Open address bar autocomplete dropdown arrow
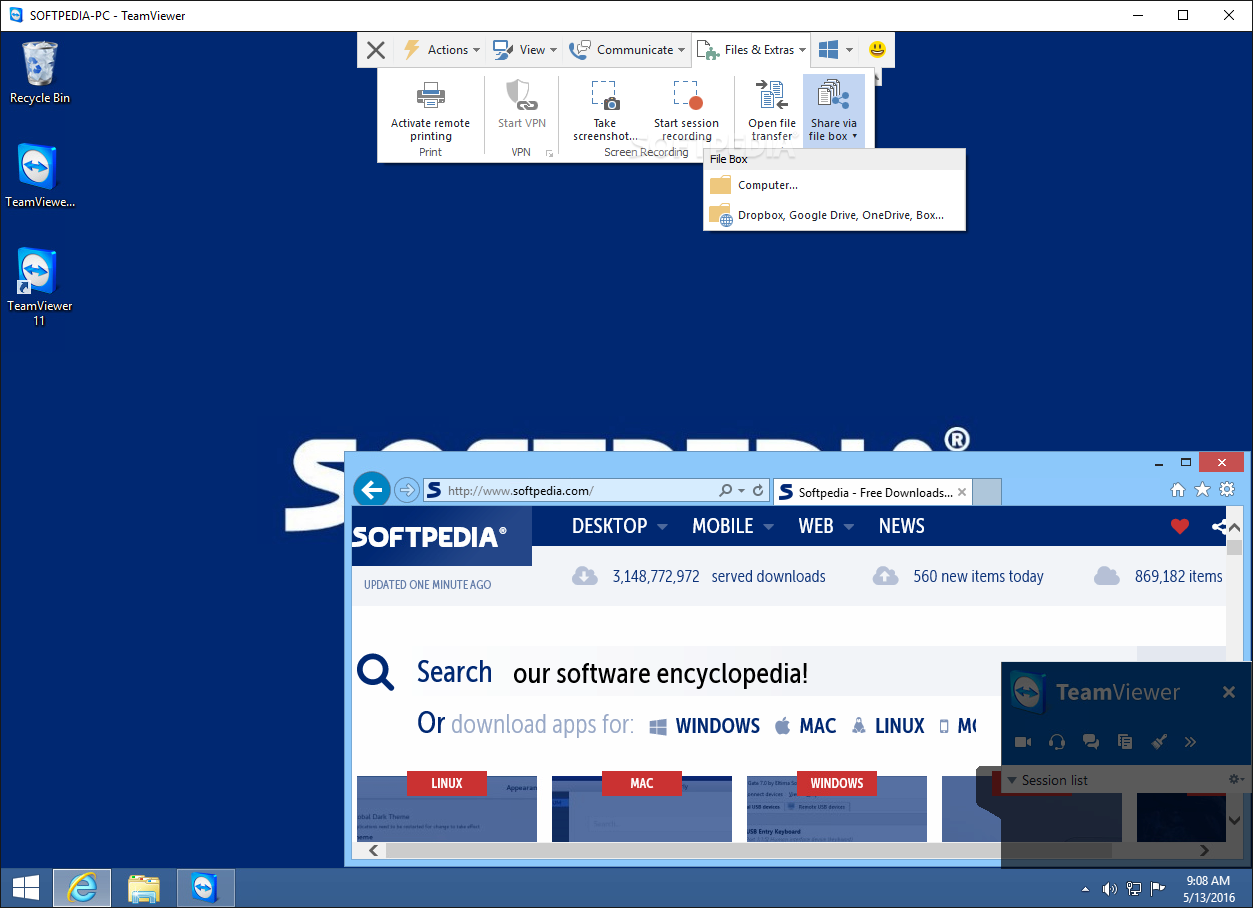The image size is (1253, 908). click(741, 491)
